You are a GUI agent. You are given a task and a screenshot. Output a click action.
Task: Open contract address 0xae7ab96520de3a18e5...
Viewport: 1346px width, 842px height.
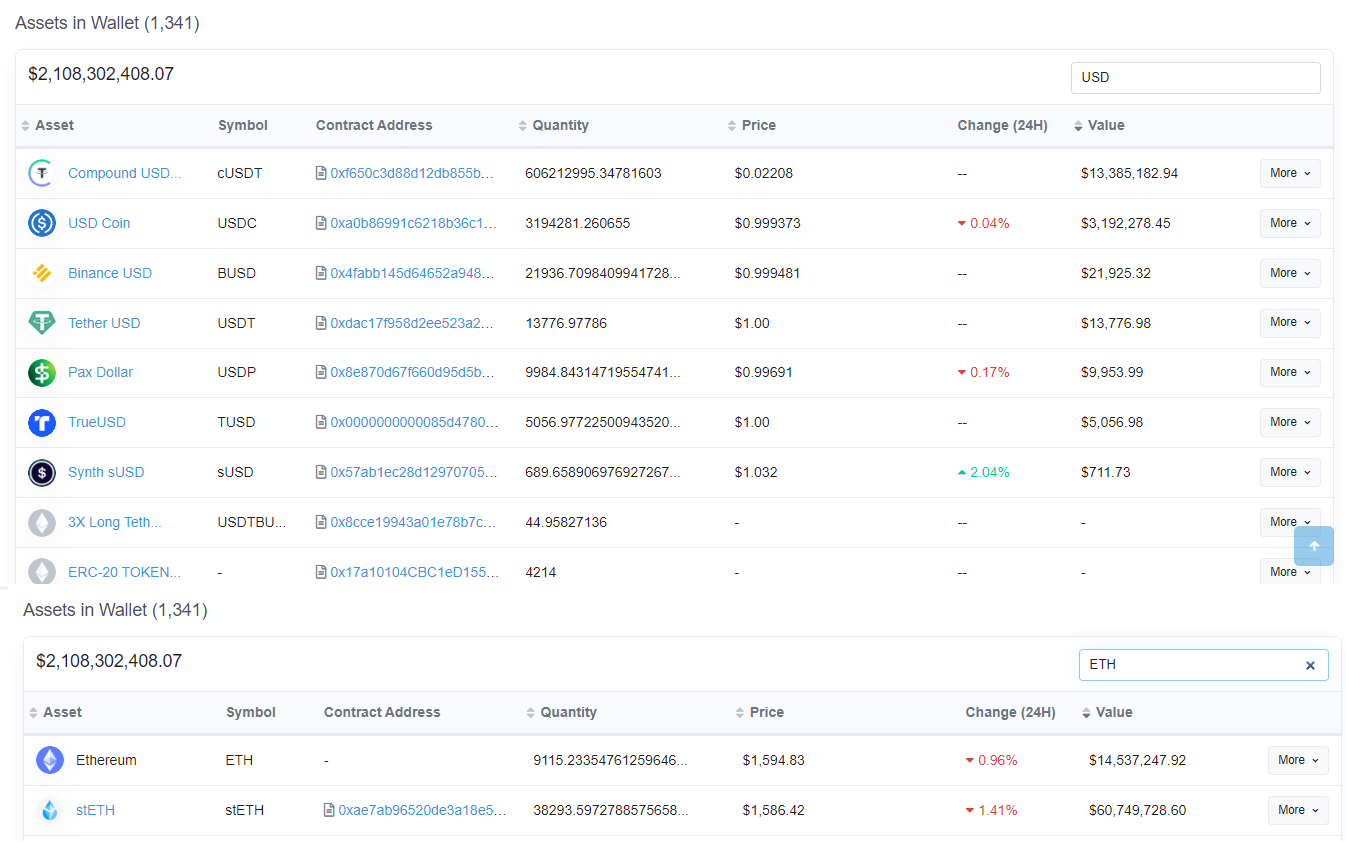[x=422, y=810]
